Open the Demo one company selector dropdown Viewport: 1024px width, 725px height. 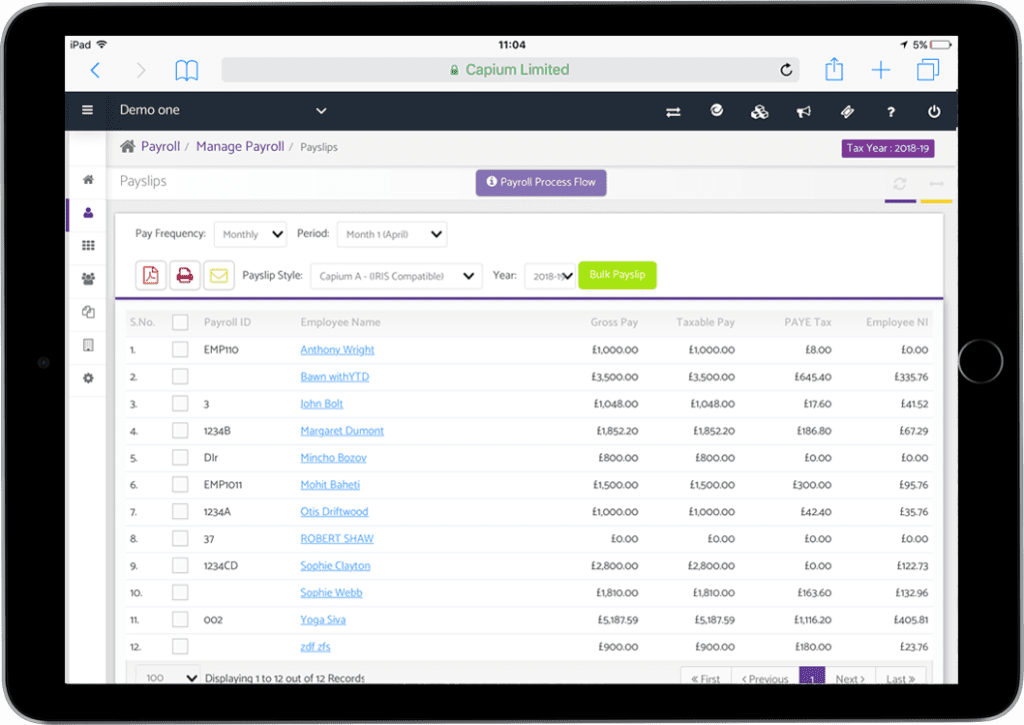[221, 110]
